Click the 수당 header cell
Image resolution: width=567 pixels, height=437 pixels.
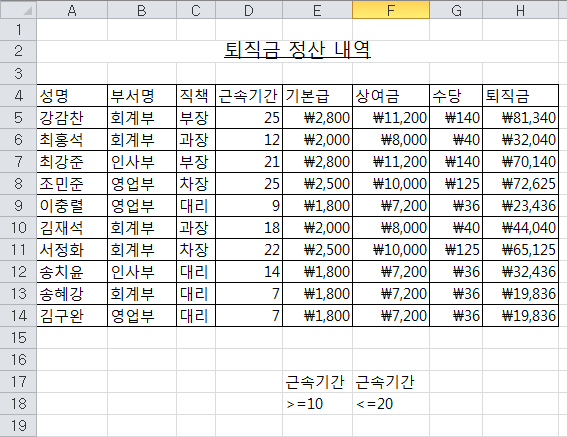pyautogui.click(x=456, y=96)
